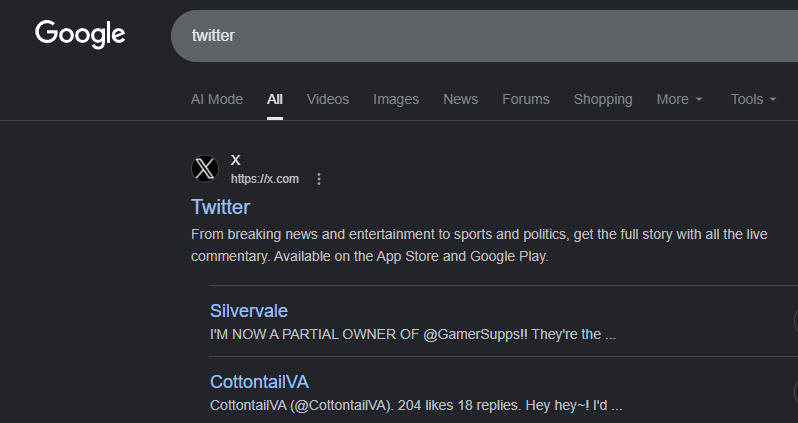798x423 pixels.
Task: Open the X favicon beside the x.com result
Action: click(x=205, y=168)
